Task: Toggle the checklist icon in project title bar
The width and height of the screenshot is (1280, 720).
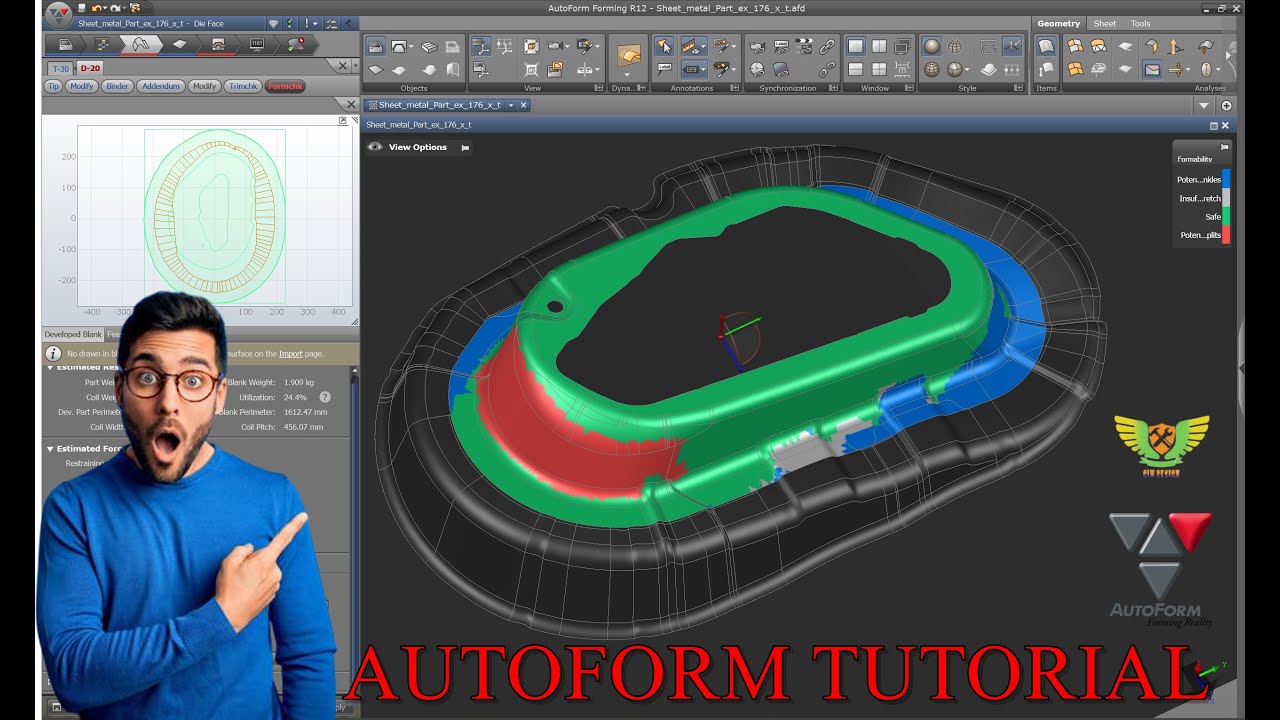Action: pyautogui.click(x=332, y=23)
